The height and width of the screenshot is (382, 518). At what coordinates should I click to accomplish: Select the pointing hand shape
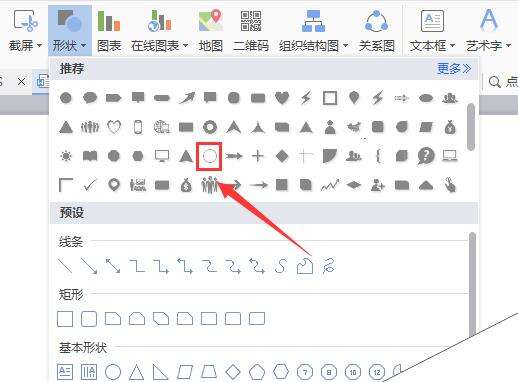pyautogui.click(x=450, y=185)
